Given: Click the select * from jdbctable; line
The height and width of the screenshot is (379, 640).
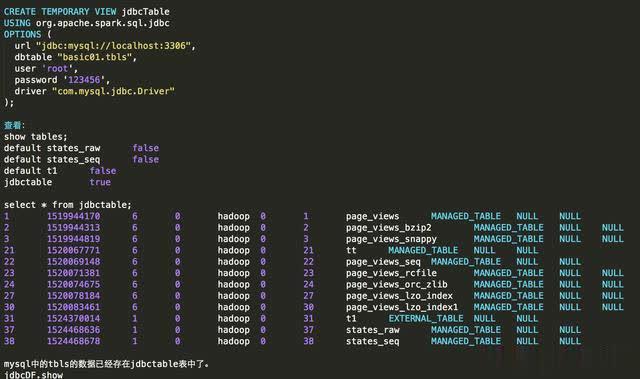Looking at the screenshot, I should click(68, 205).
